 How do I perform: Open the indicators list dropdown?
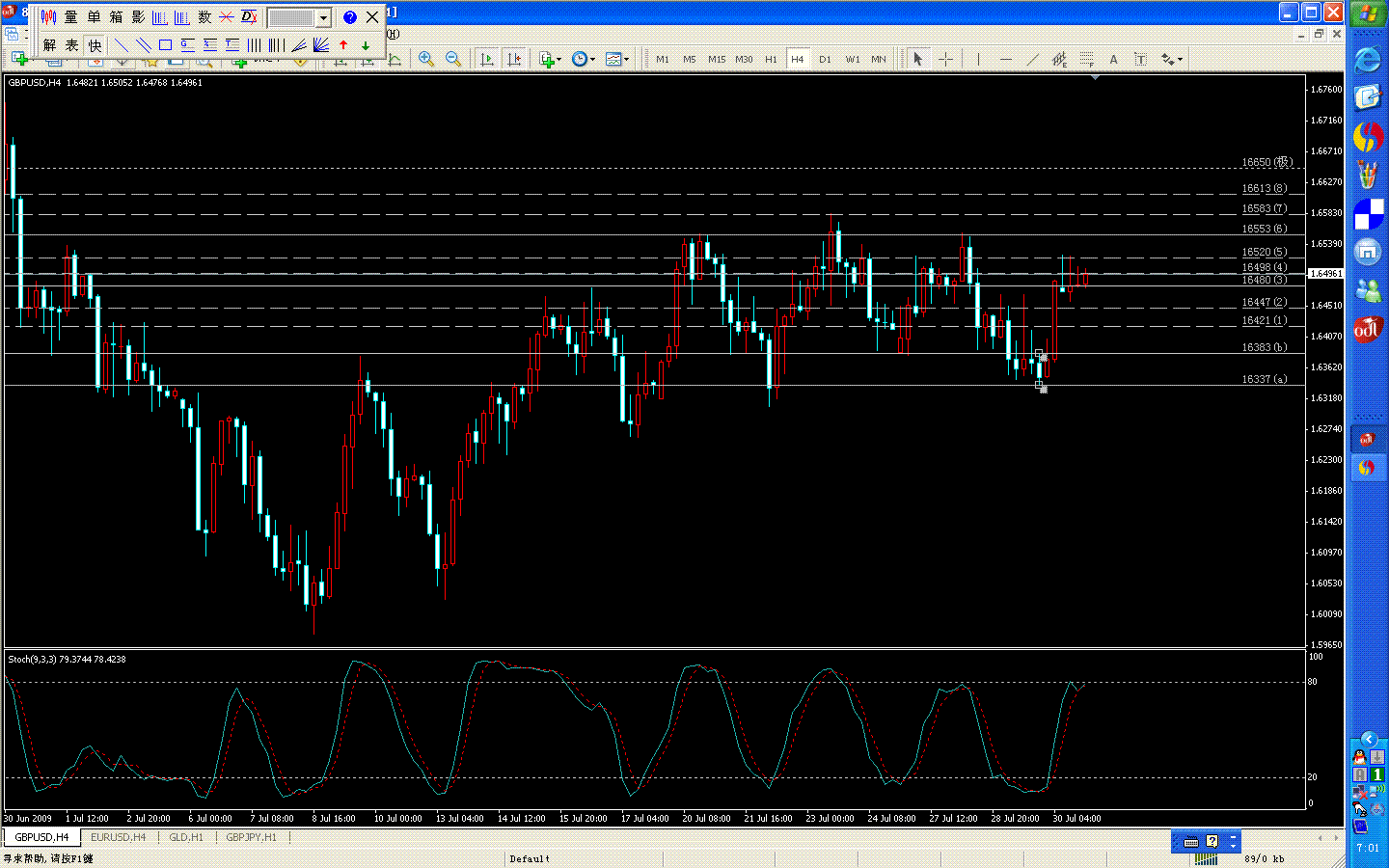[x=550, y=59]
